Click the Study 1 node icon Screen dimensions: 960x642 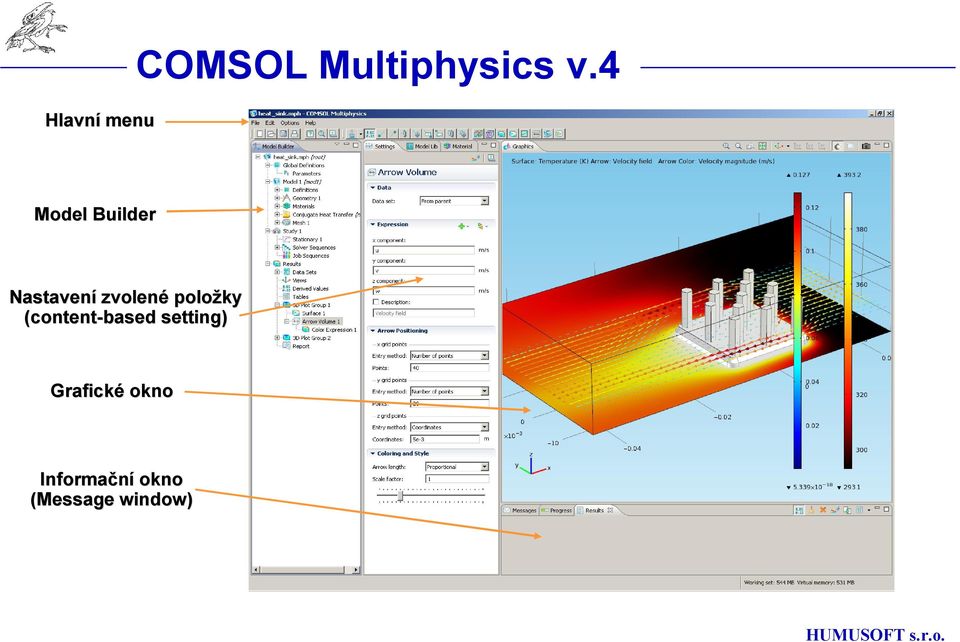(x=276, y=231)
